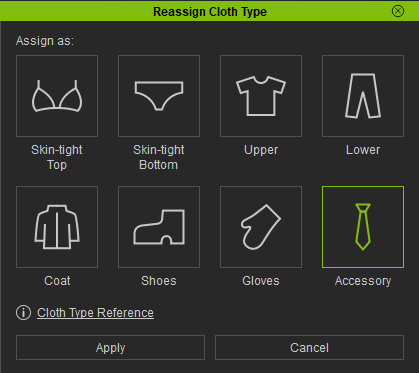Select the Lower pants cloth type

click(x=363, y=96)
